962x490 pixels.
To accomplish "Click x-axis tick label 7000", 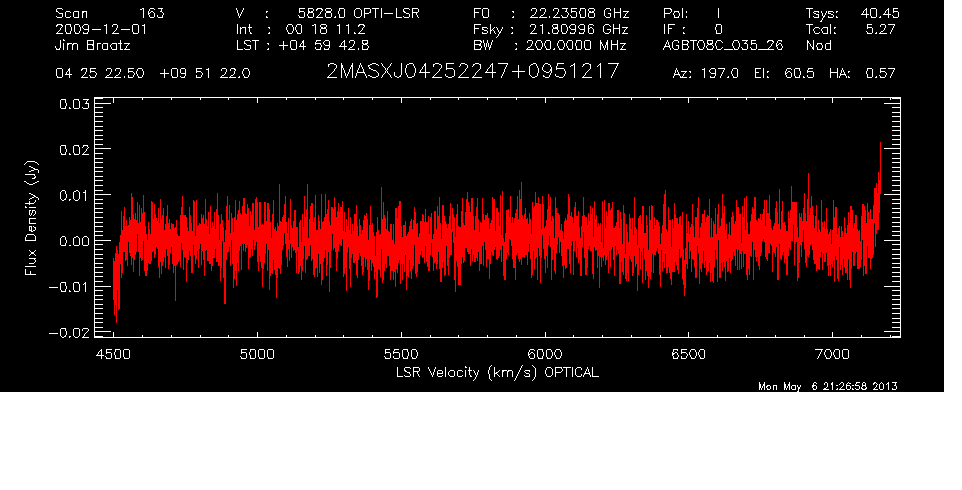I will pos(833,355).
